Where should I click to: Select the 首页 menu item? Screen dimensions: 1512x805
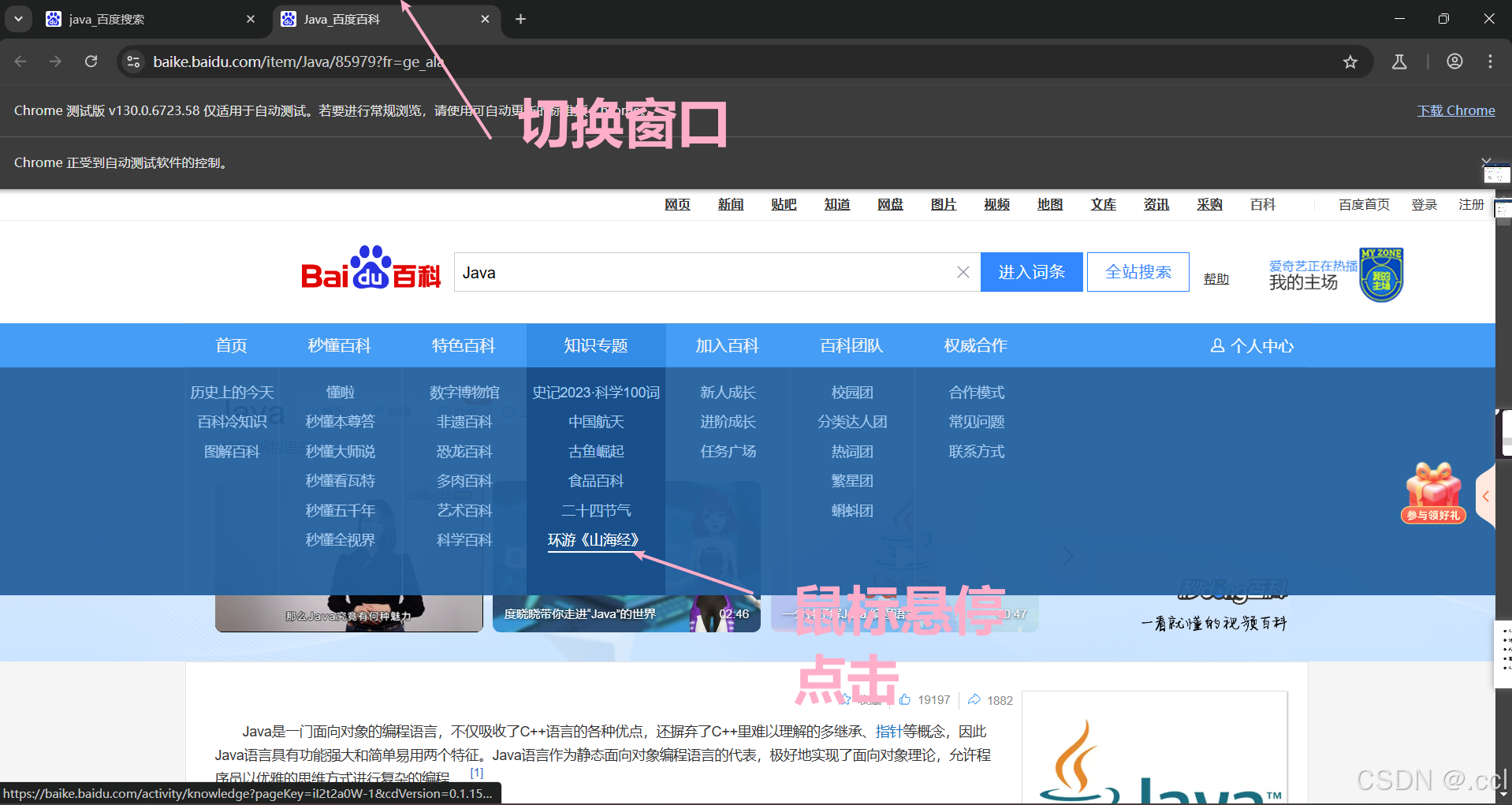coord(232,345)
